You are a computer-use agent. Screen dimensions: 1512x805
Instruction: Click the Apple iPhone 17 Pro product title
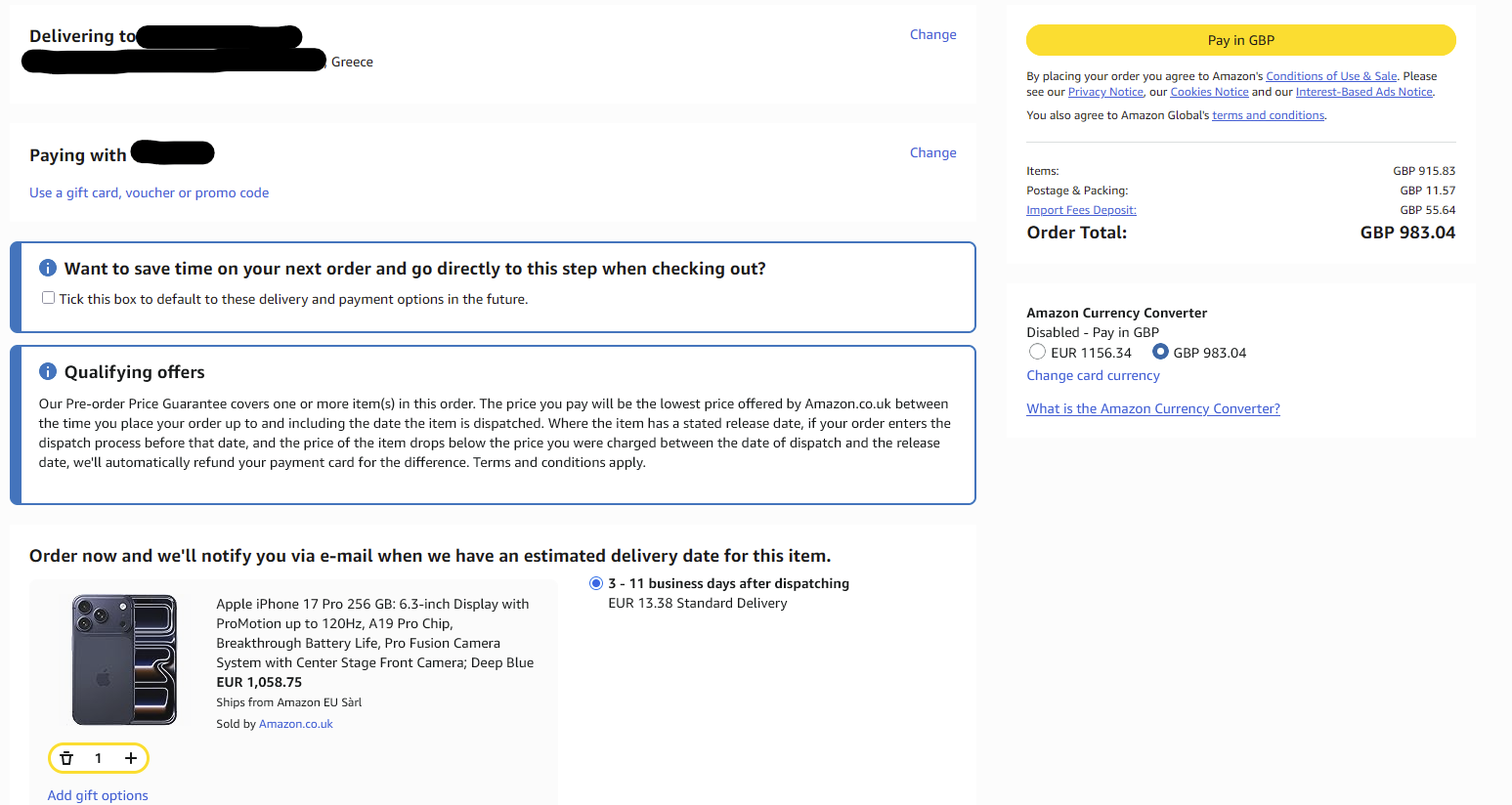pos(374,633)
